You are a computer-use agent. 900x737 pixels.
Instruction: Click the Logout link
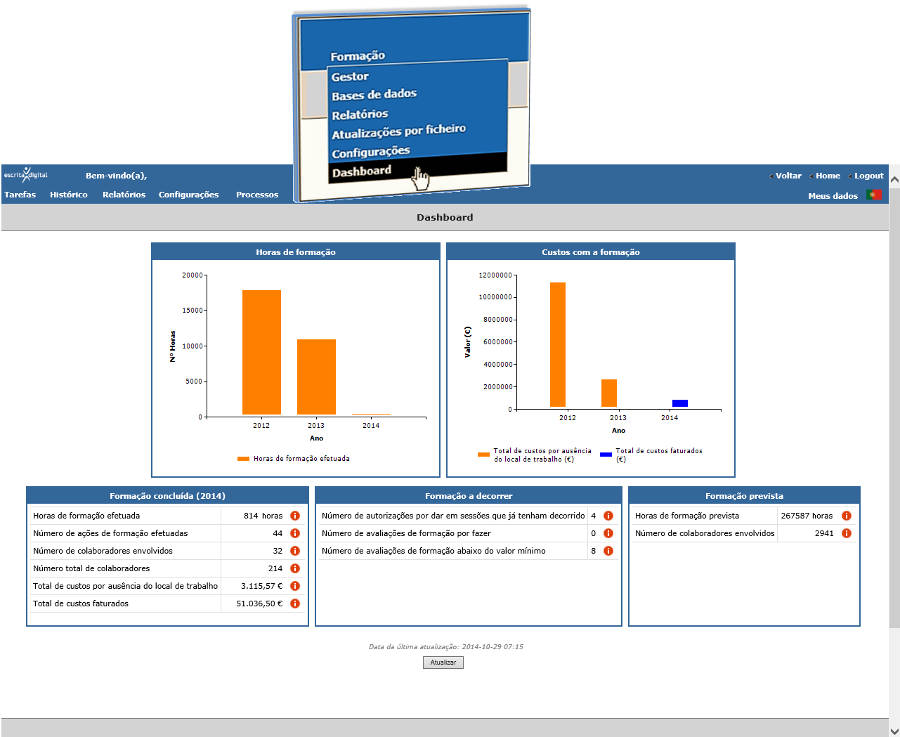point(868,176)
